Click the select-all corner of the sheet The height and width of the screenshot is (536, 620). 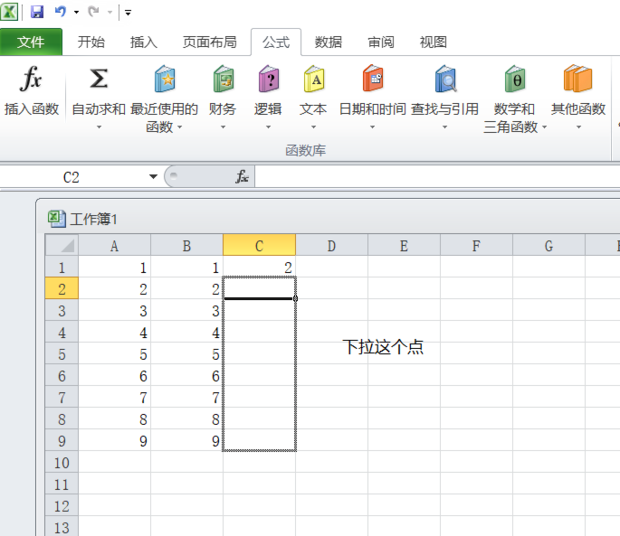62,245
